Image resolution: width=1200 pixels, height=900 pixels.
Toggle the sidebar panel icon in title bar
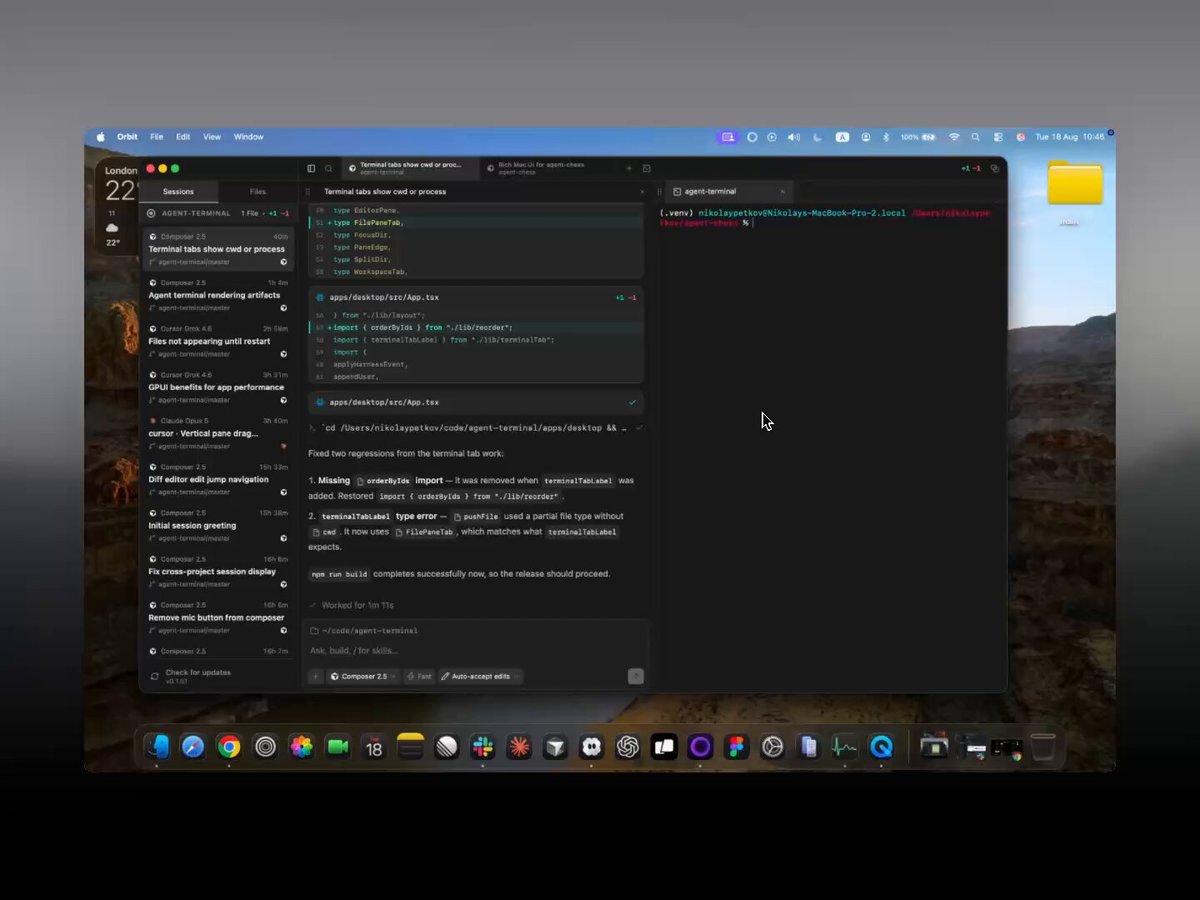coord(311,169)
